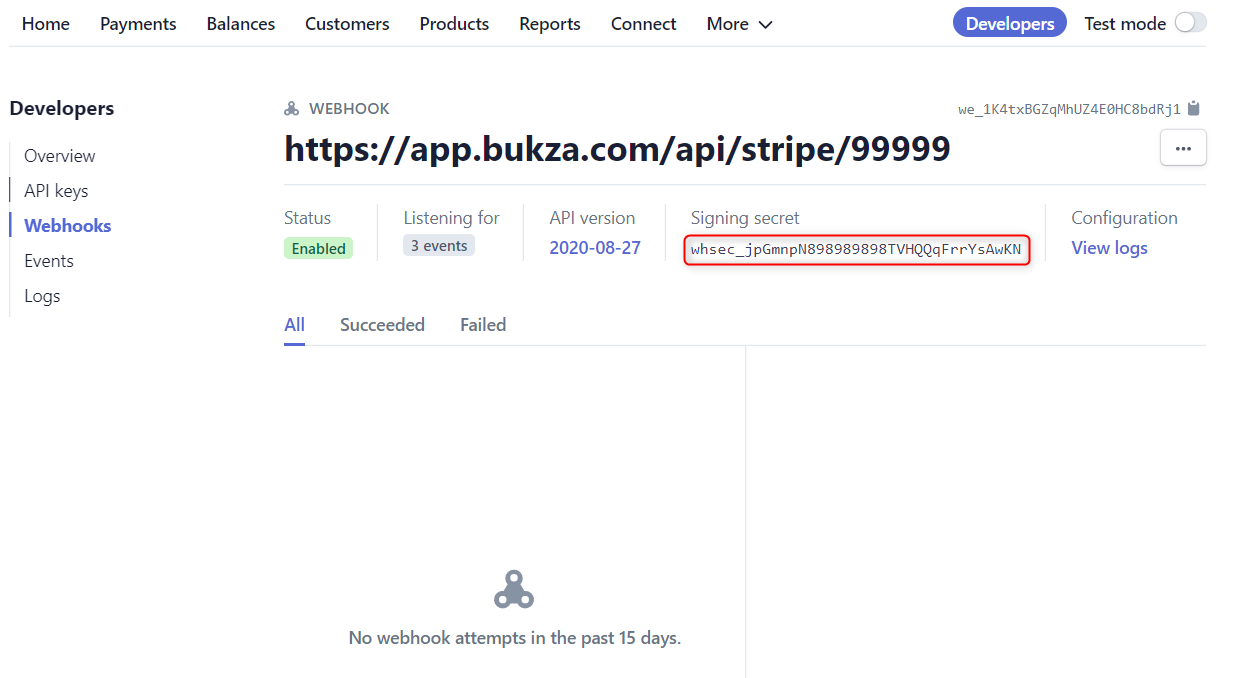Open the Payments section
This screenshot has height=678, width=1243.
click(138, 24)
